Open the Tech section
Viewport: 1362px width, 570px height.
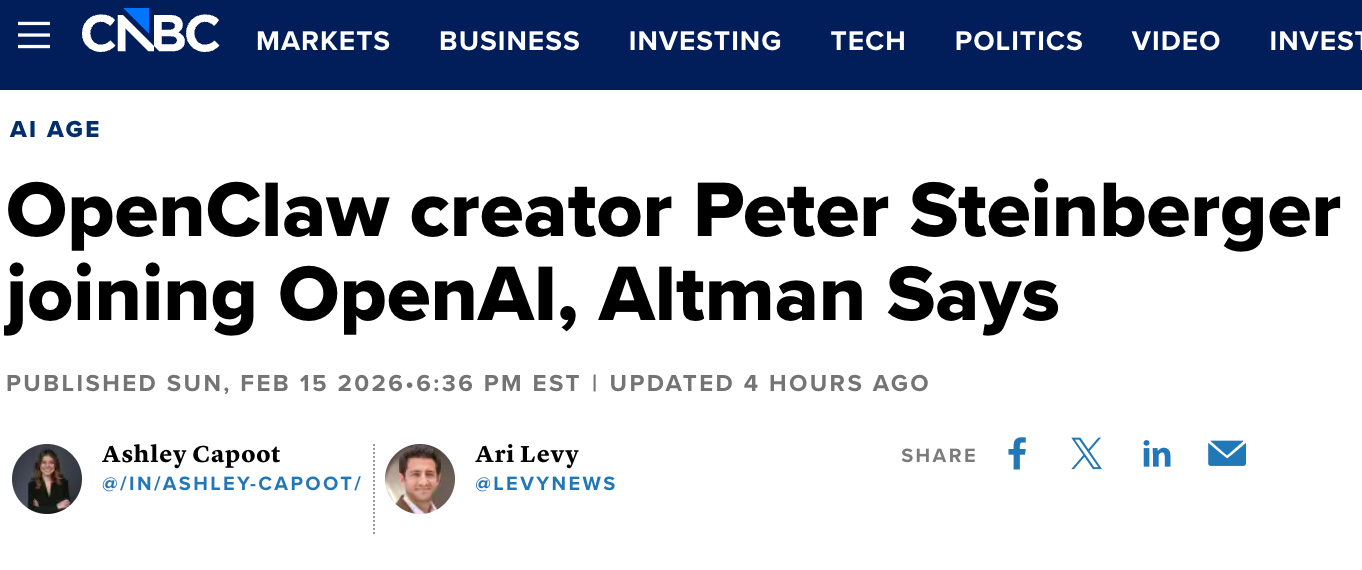click(x=868, y=41)
